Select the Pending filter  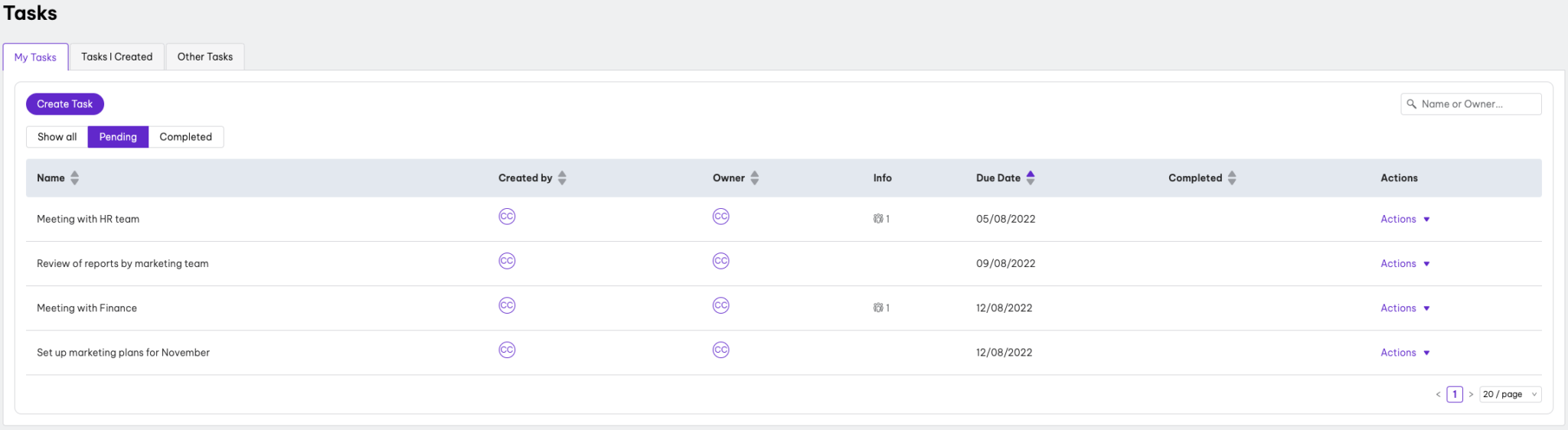[118, 137]
